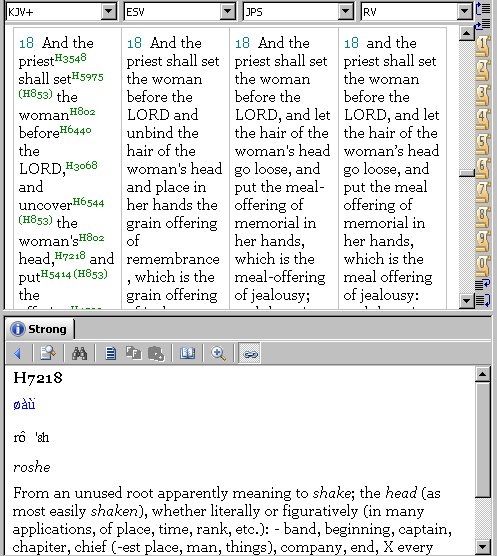Open search with the binoculars icon
The width and height of the screenshot is (497, 556).
(79, 354)
